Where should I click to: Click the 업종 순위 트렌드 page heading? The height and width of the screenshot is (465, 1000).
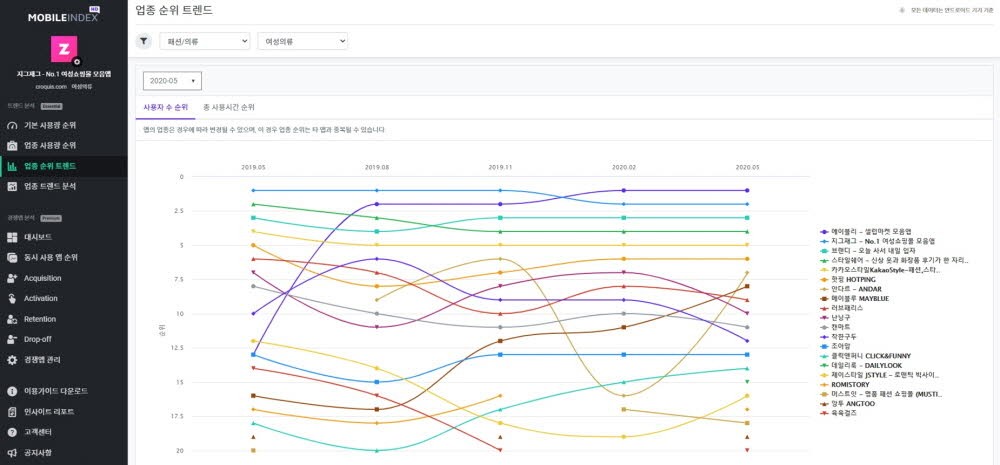click(x=174, y=10)
